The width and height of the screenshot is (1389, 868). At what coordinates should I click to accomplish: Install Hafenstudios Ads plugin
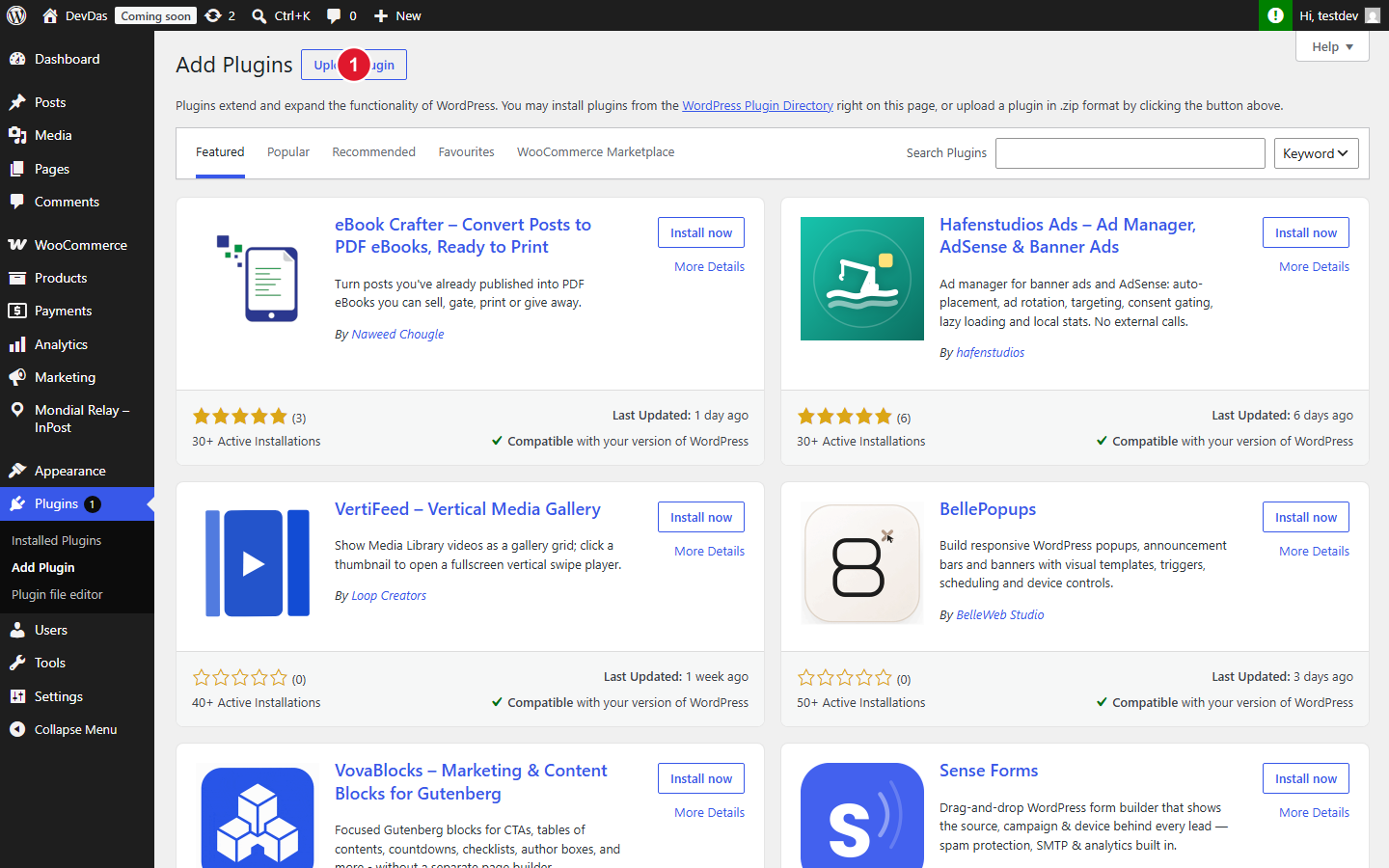[1306, 232]
